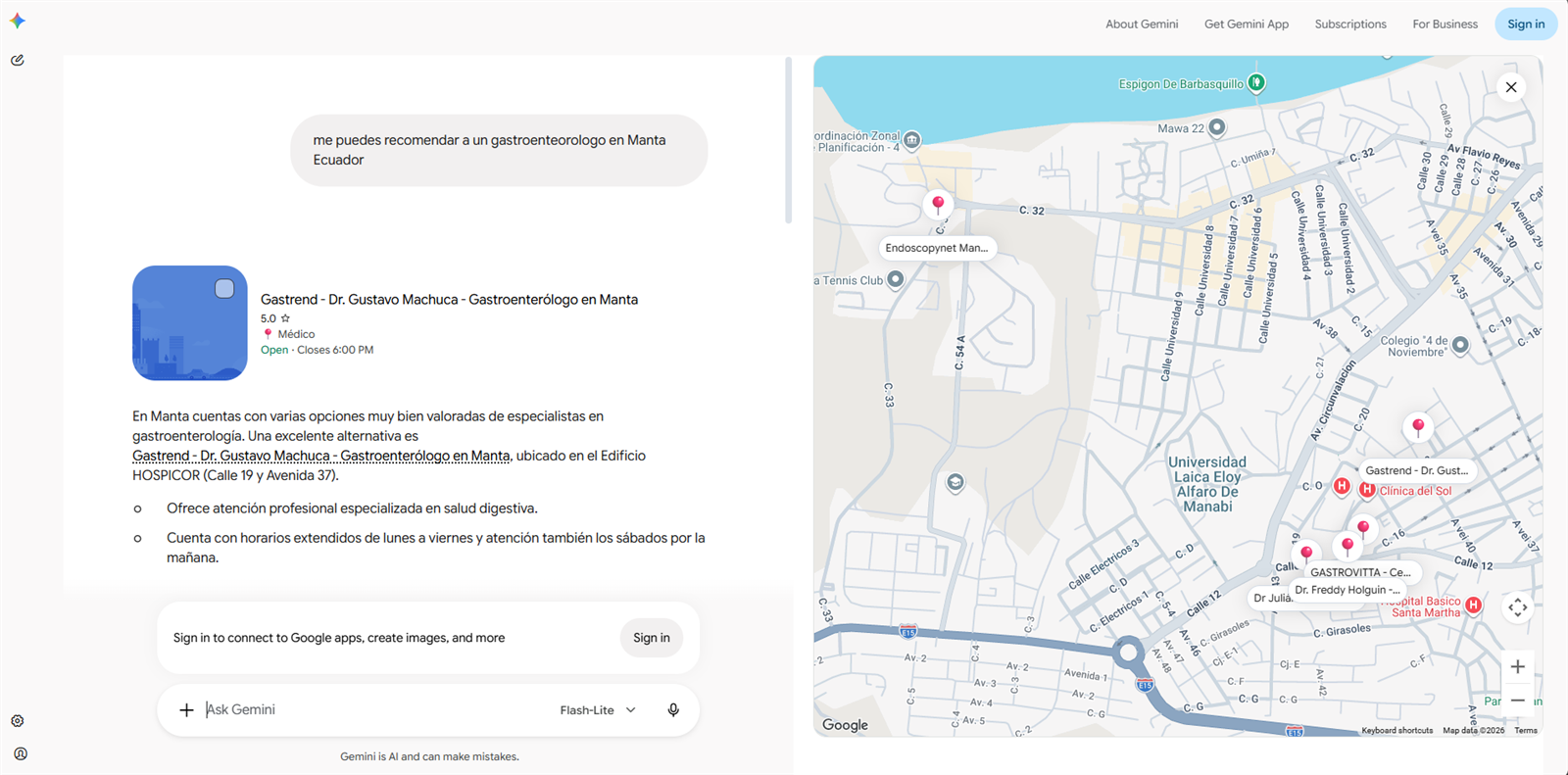Image resolution: width=1568 pixels, height=775 pixels.
Task: Click the Google logo on map
Action: [x=845, y=725]
